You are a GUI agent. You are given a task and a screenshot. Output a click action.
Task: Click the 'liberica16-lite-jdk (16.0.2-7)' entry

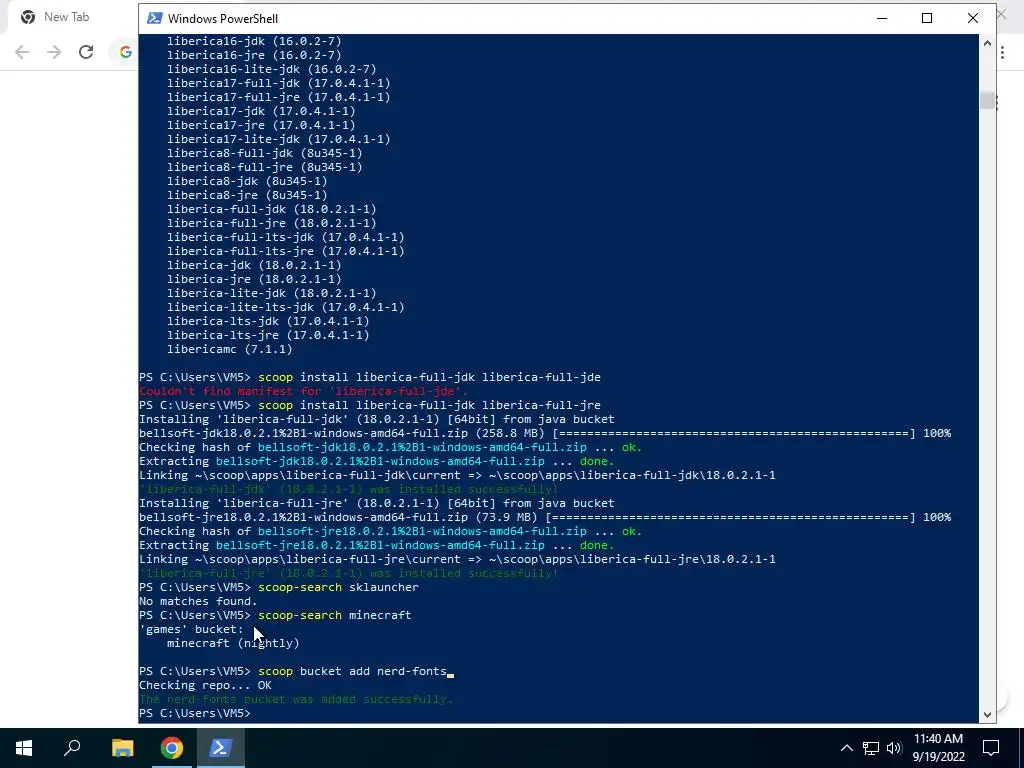coord(272,69)
